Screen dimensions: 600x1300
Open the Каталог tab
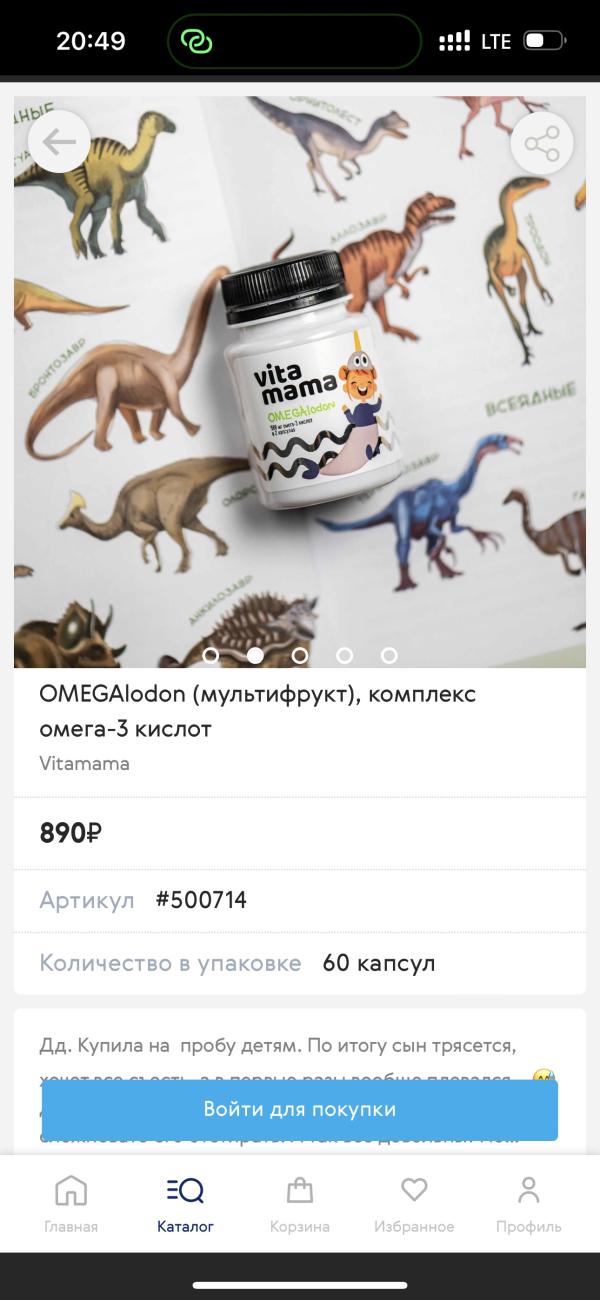pos(185,1204)
